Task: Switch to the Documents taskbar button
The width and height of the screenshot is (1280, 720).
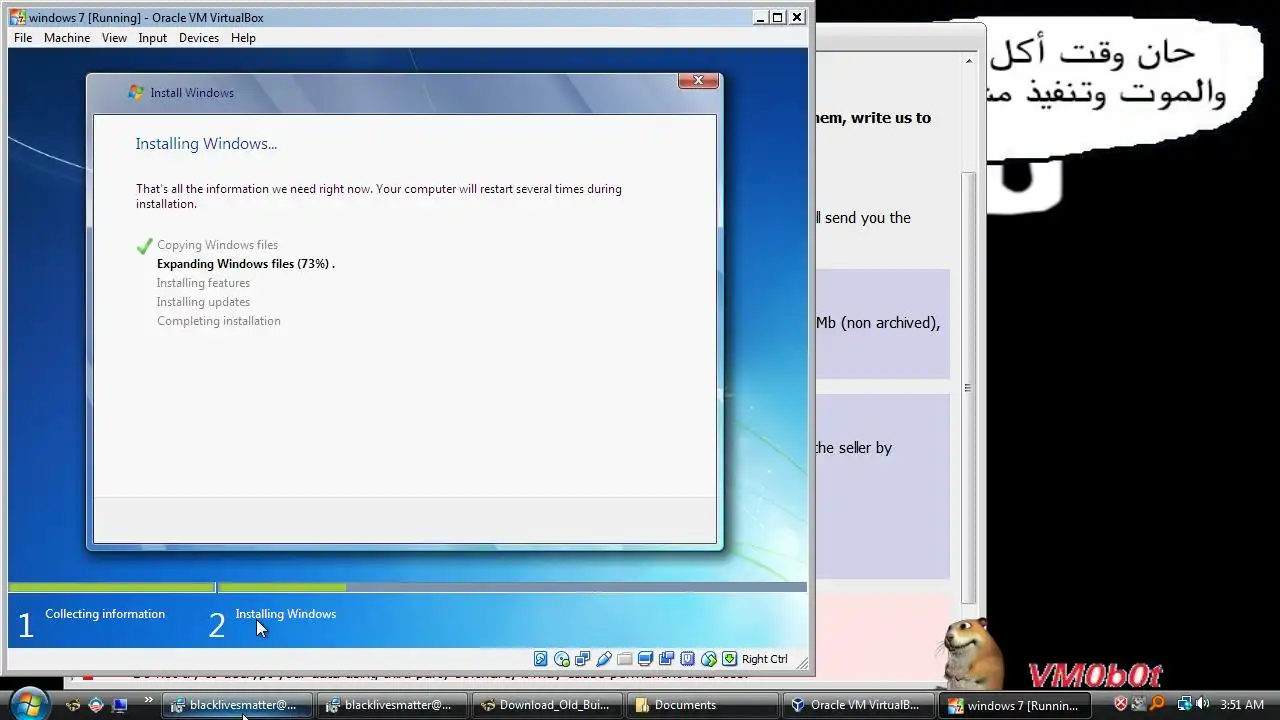Action: 704,705
